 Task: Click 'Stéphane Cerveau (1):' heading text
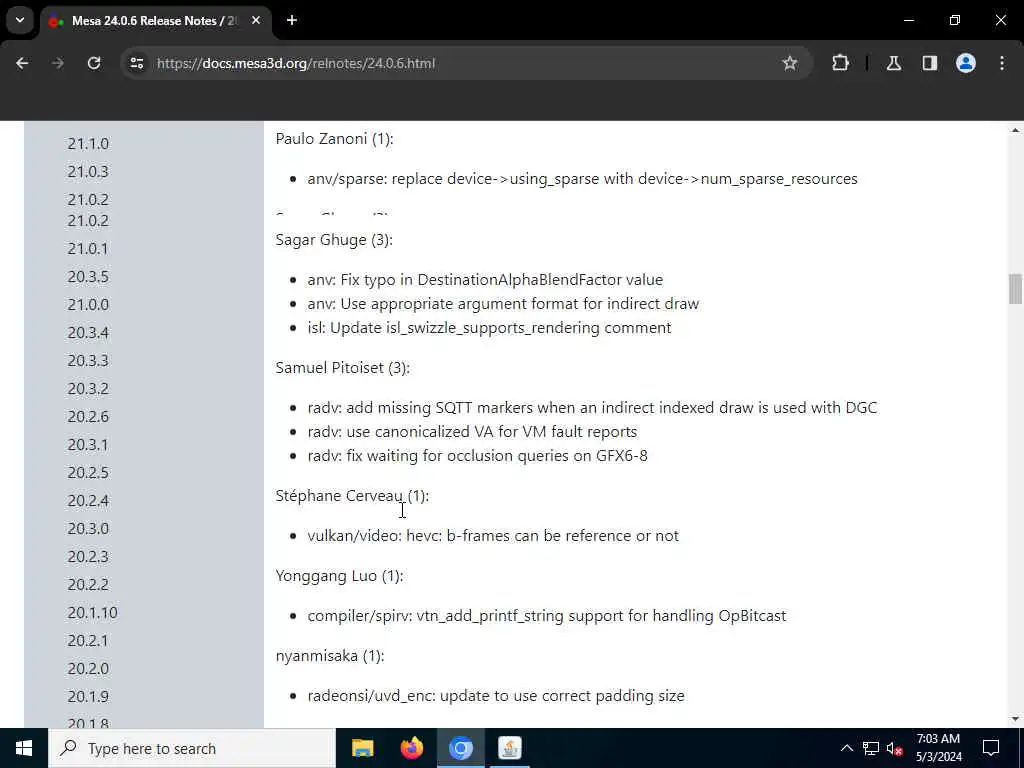[x=352, y=496]
